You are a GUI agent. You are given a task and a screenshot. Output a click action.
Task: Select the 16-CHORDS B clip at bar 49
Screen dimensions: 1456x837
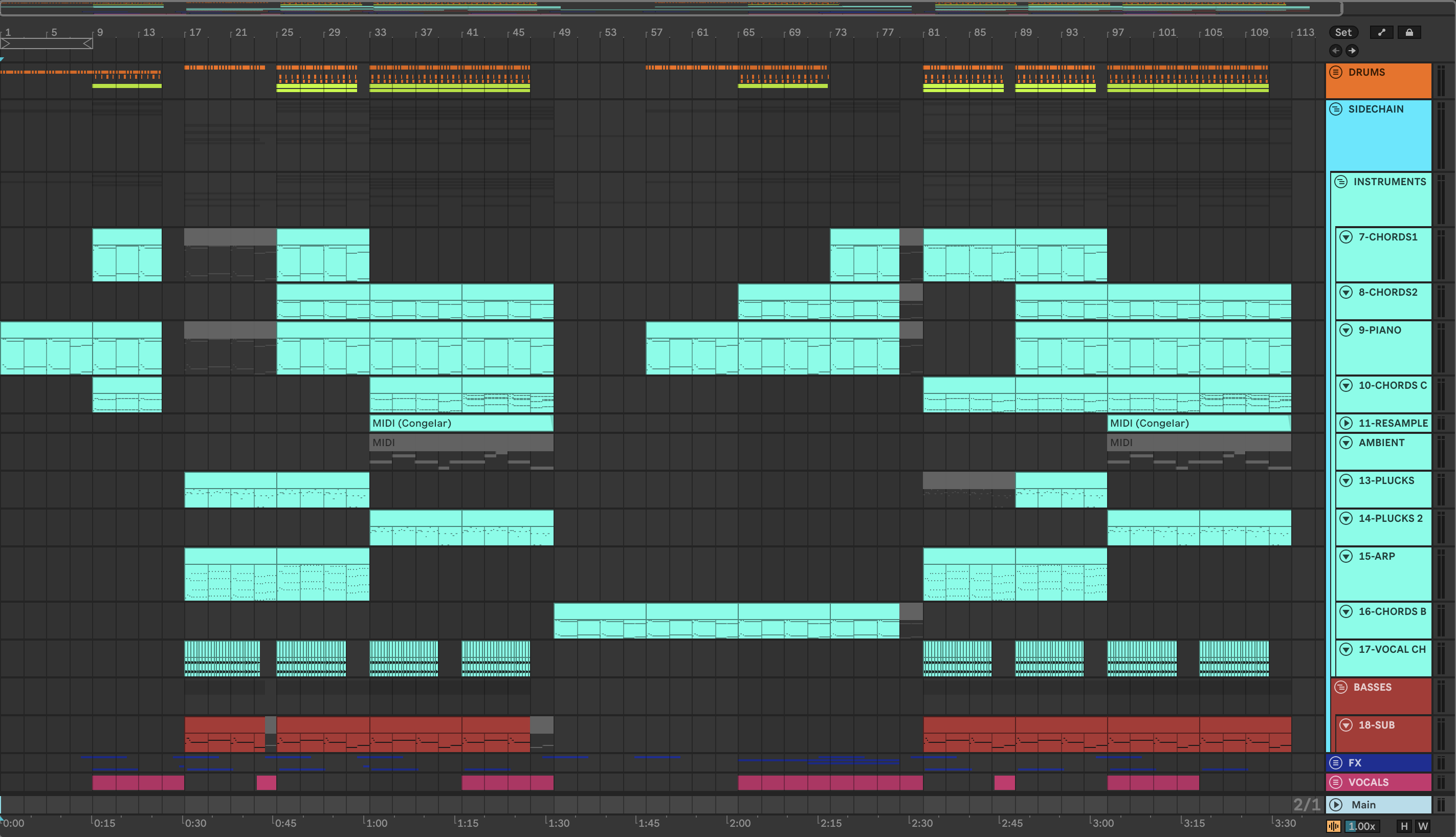[x=600, y=621]
